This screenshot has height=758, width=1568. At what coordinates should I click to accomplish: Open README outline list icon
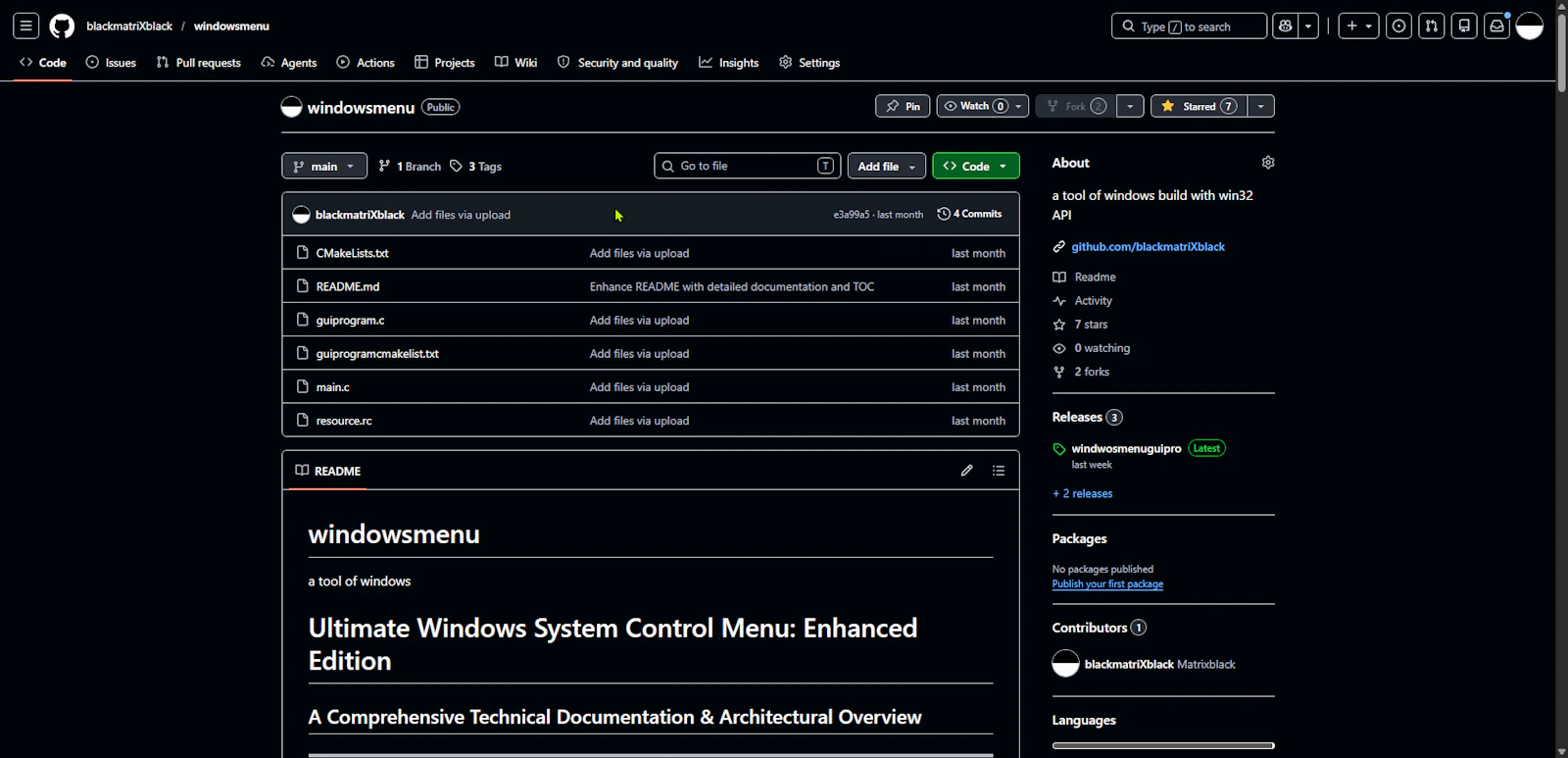point(999,471)
